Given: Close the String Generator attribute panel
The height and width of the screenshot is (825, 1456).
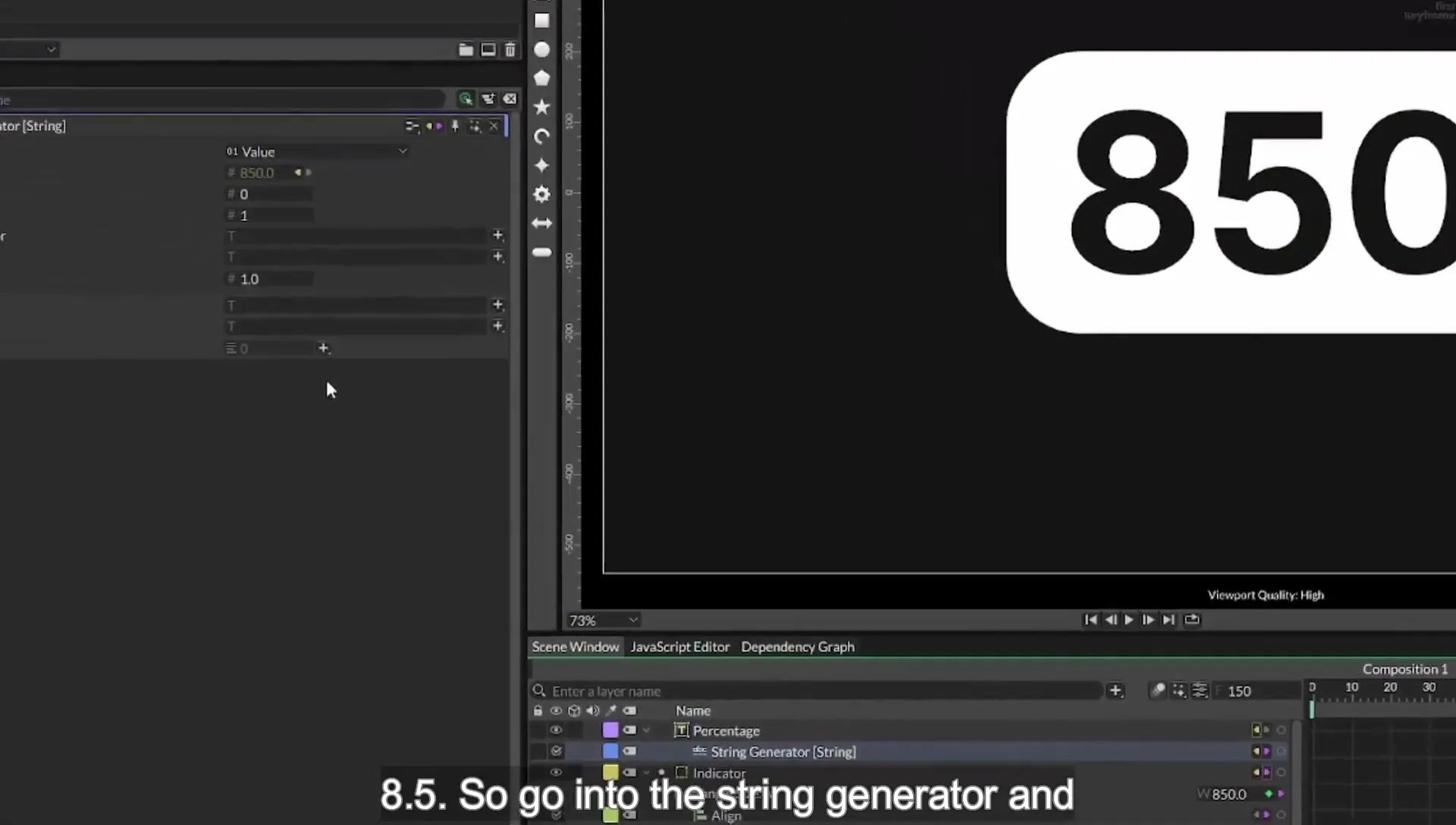Looking at the screenshot, I should click(x=494, y=126).
